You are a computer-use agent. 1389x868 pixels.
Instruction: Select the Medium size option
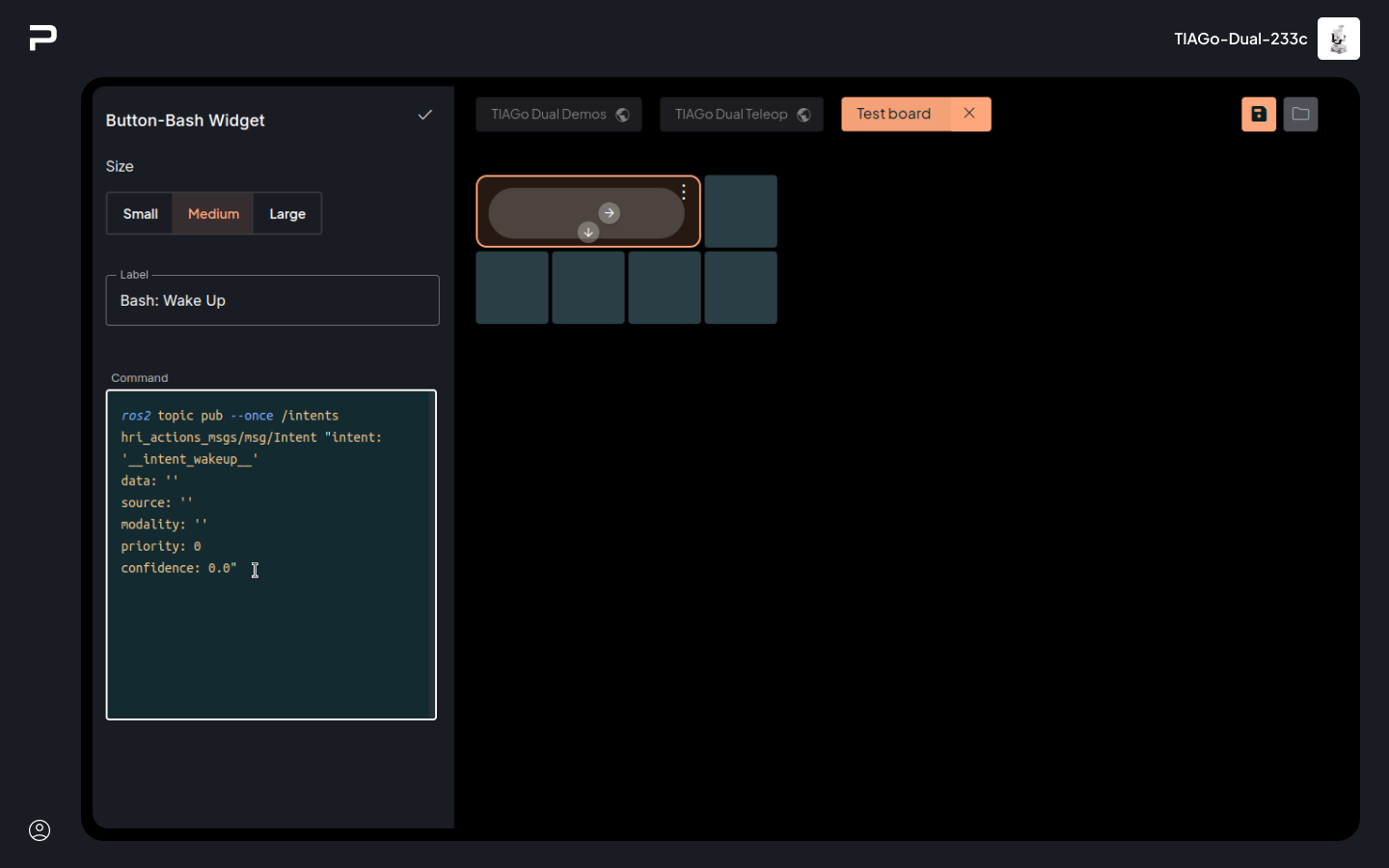tap(213, 214)
